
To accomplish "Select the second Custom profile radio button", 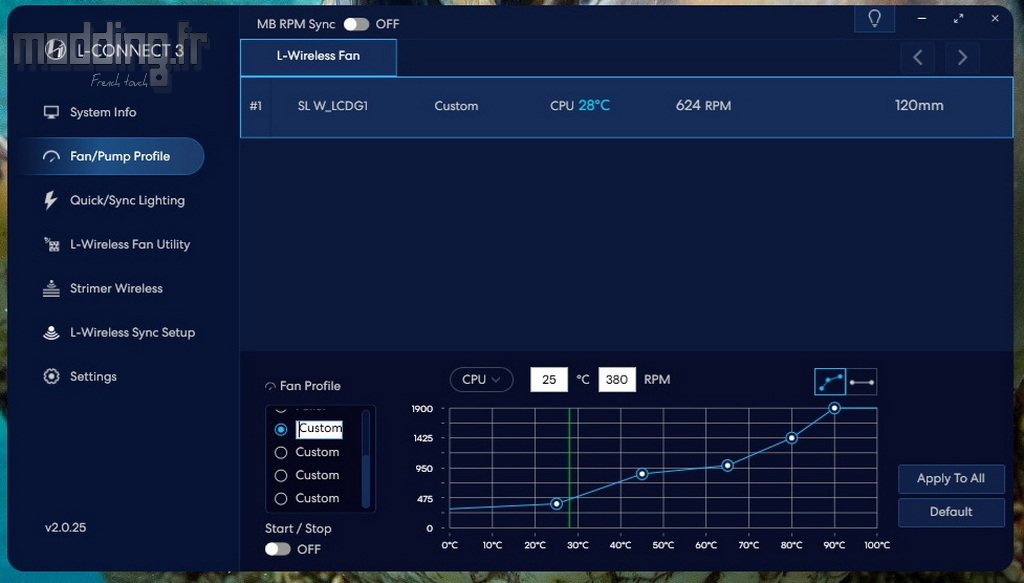I will (281, 452).
